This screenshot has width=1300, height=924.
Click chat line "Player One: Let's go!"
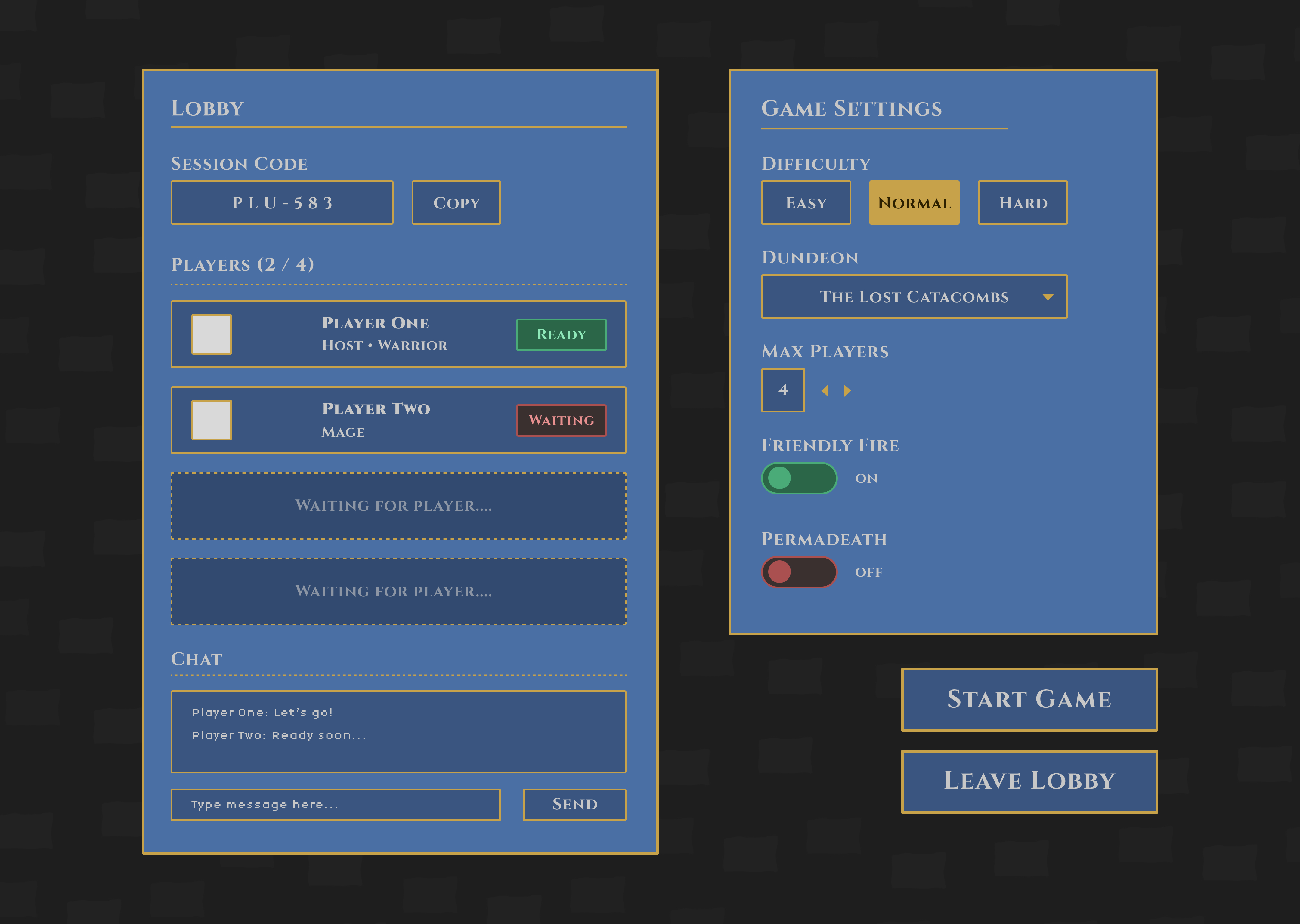[262, 713]
